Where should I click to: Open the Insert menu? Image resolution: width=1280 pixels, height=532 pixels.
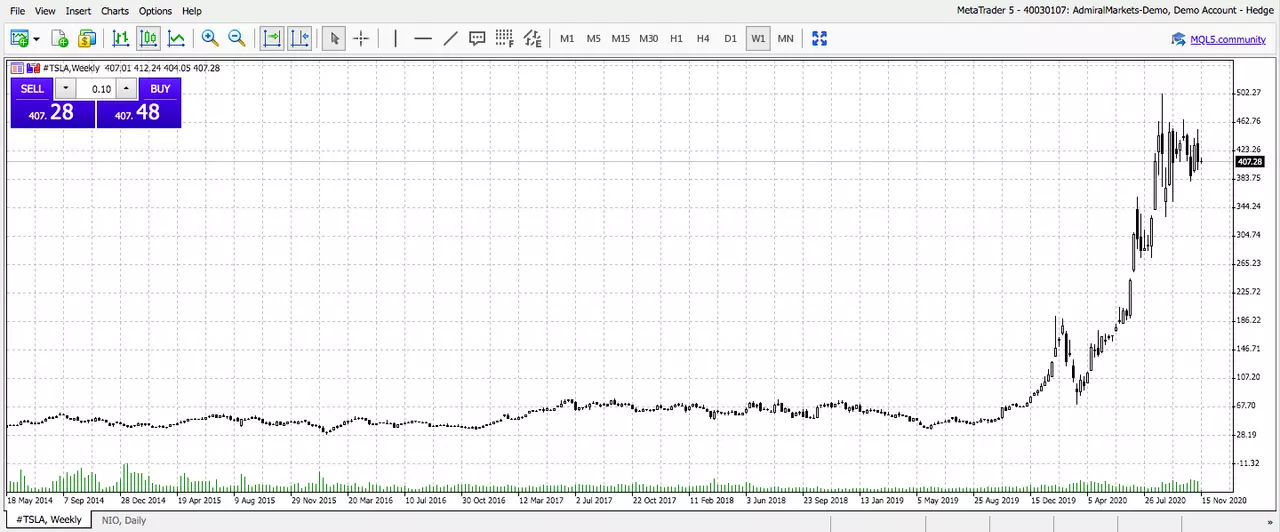click(78, 11)
